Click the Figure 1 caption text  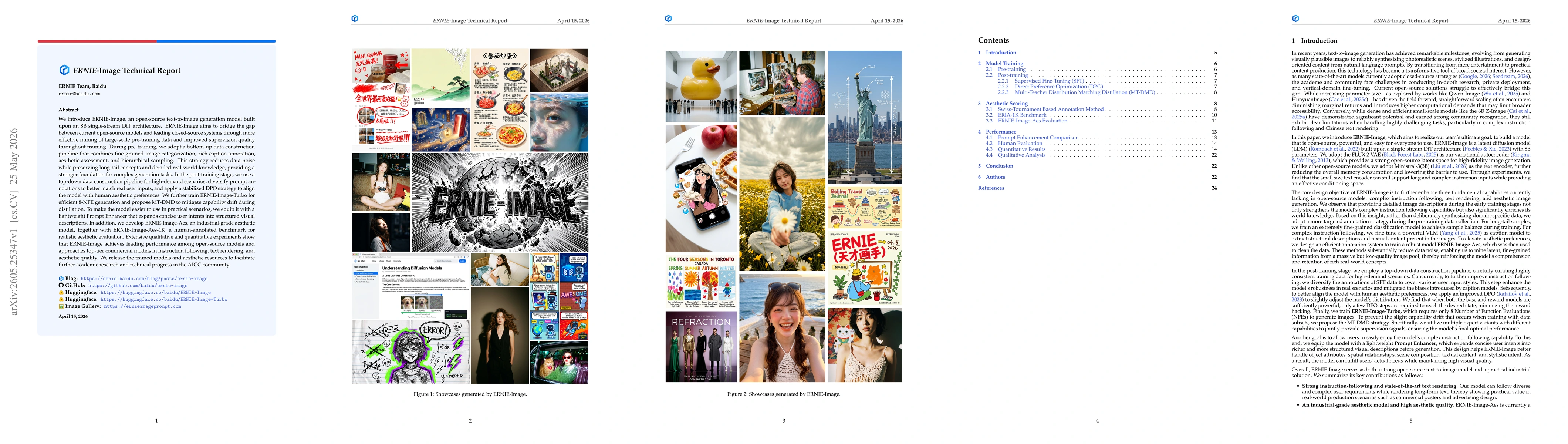[470, 394]
